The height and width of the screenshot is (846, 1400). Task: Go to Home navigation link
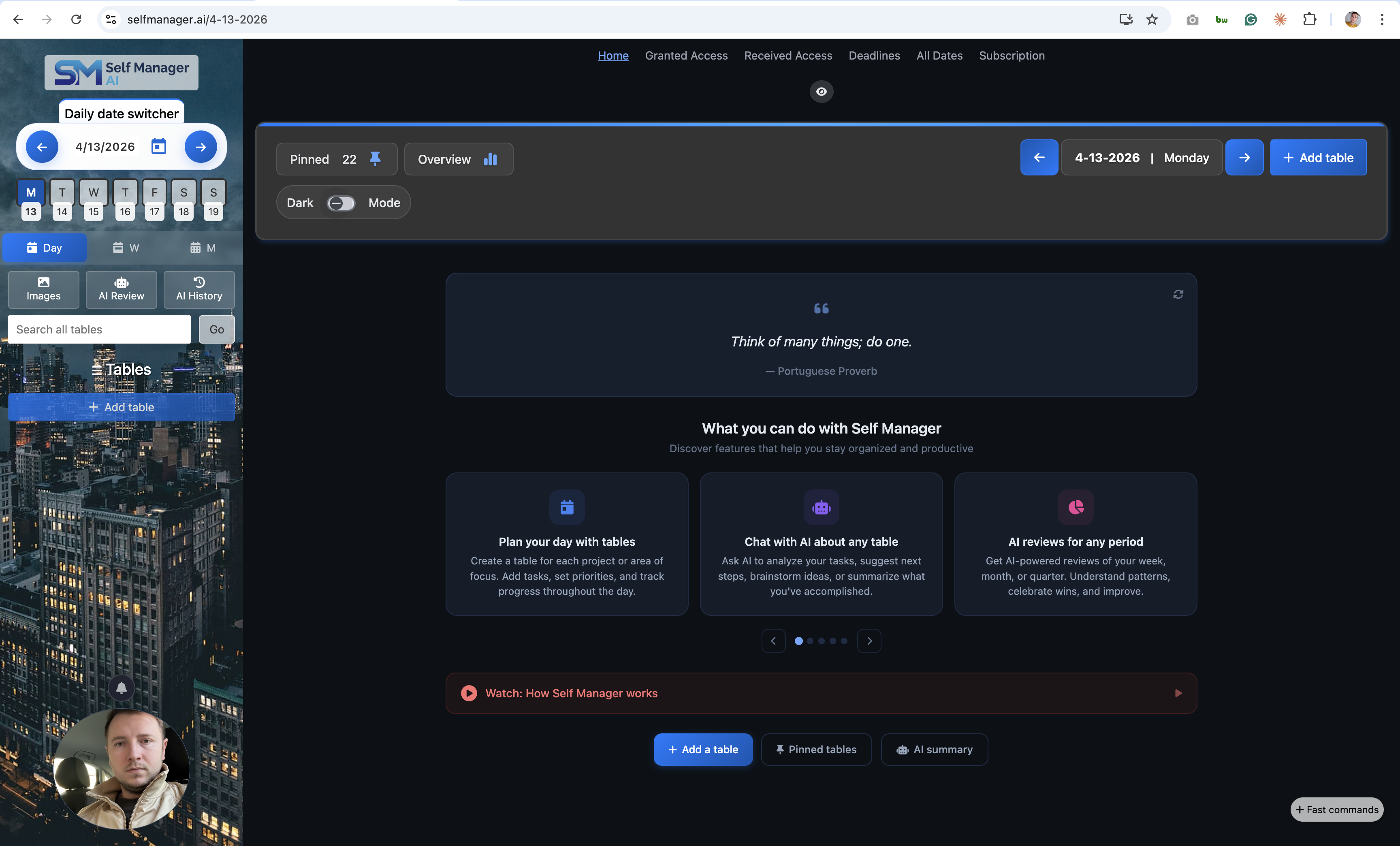tap(613, 55)
